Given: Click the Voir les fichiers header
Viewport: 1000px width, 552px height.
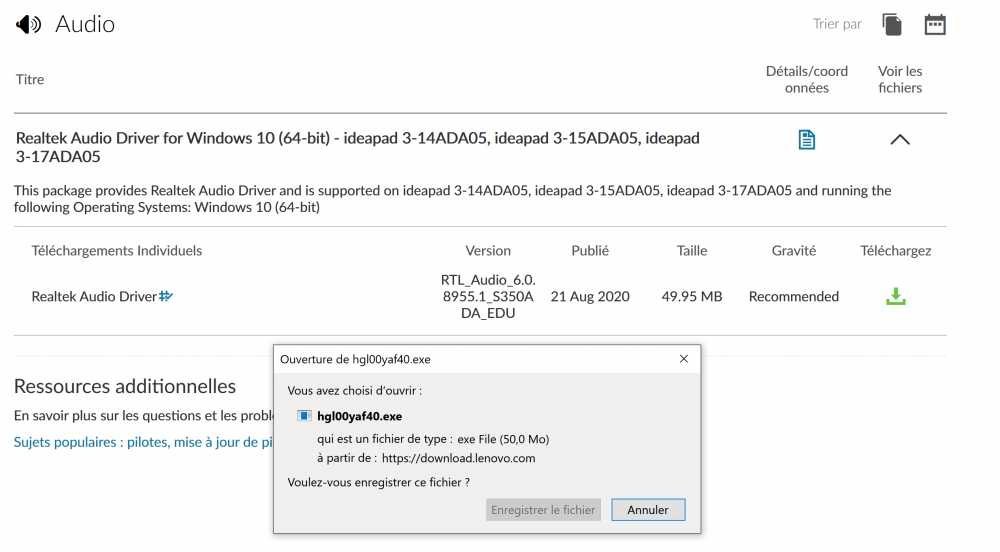Looking at the screenshot, I should tap(900, 79).
